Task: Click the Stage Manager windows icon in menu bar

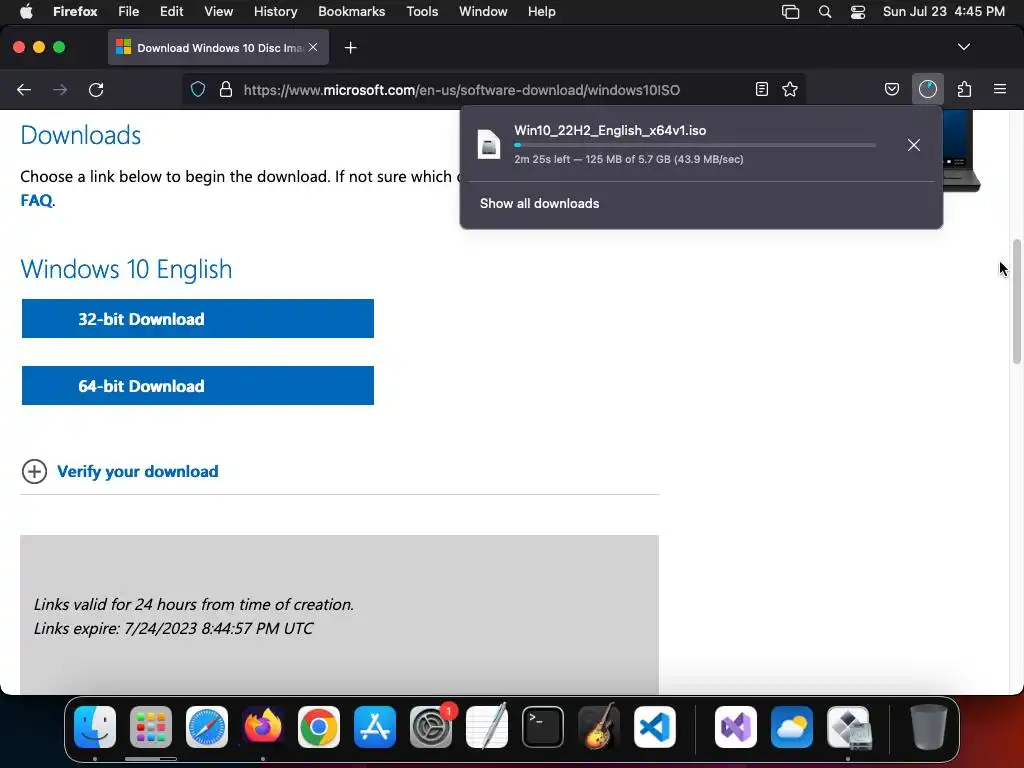Action: (x=790, y=12)
